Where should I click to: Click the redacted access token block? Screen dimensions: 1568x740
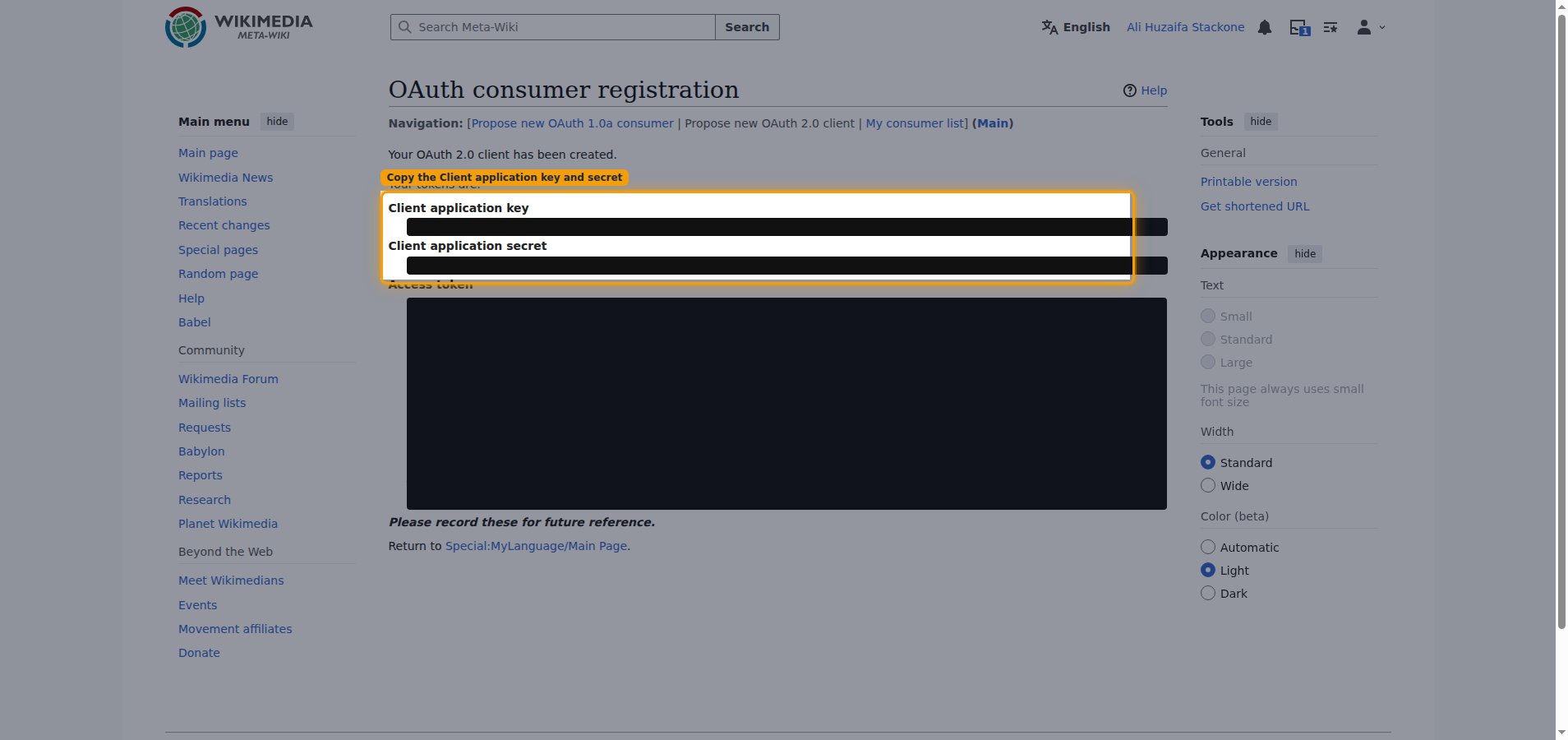[x=786, y=404]
